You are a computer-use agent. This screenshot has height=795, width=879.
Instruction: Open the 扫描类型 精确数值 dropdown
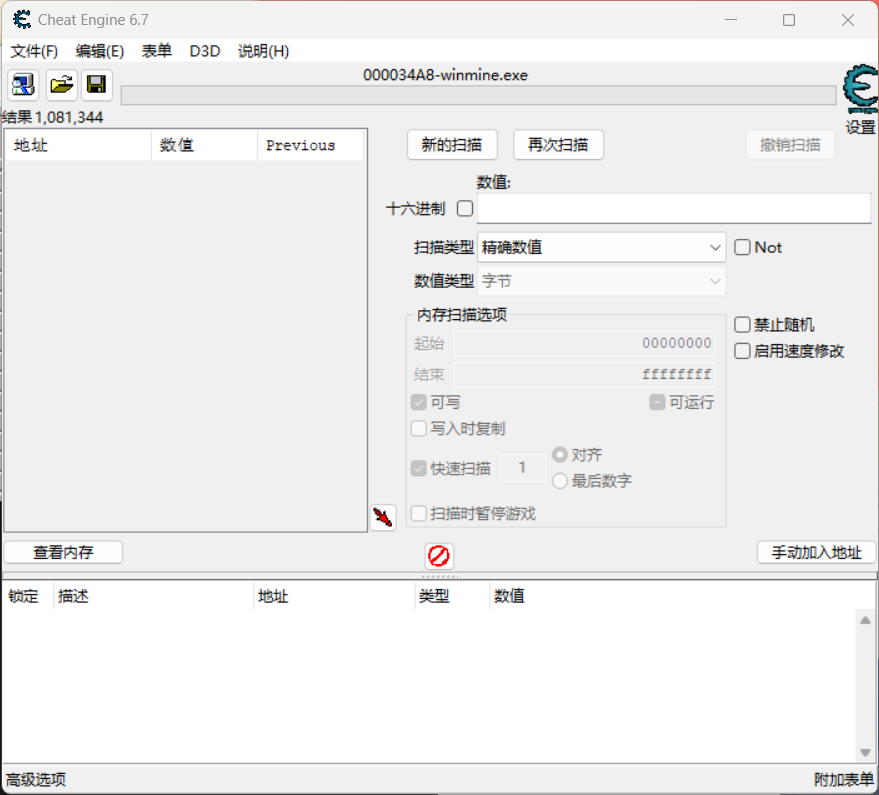pyautogui.click(x=602, y=247)
